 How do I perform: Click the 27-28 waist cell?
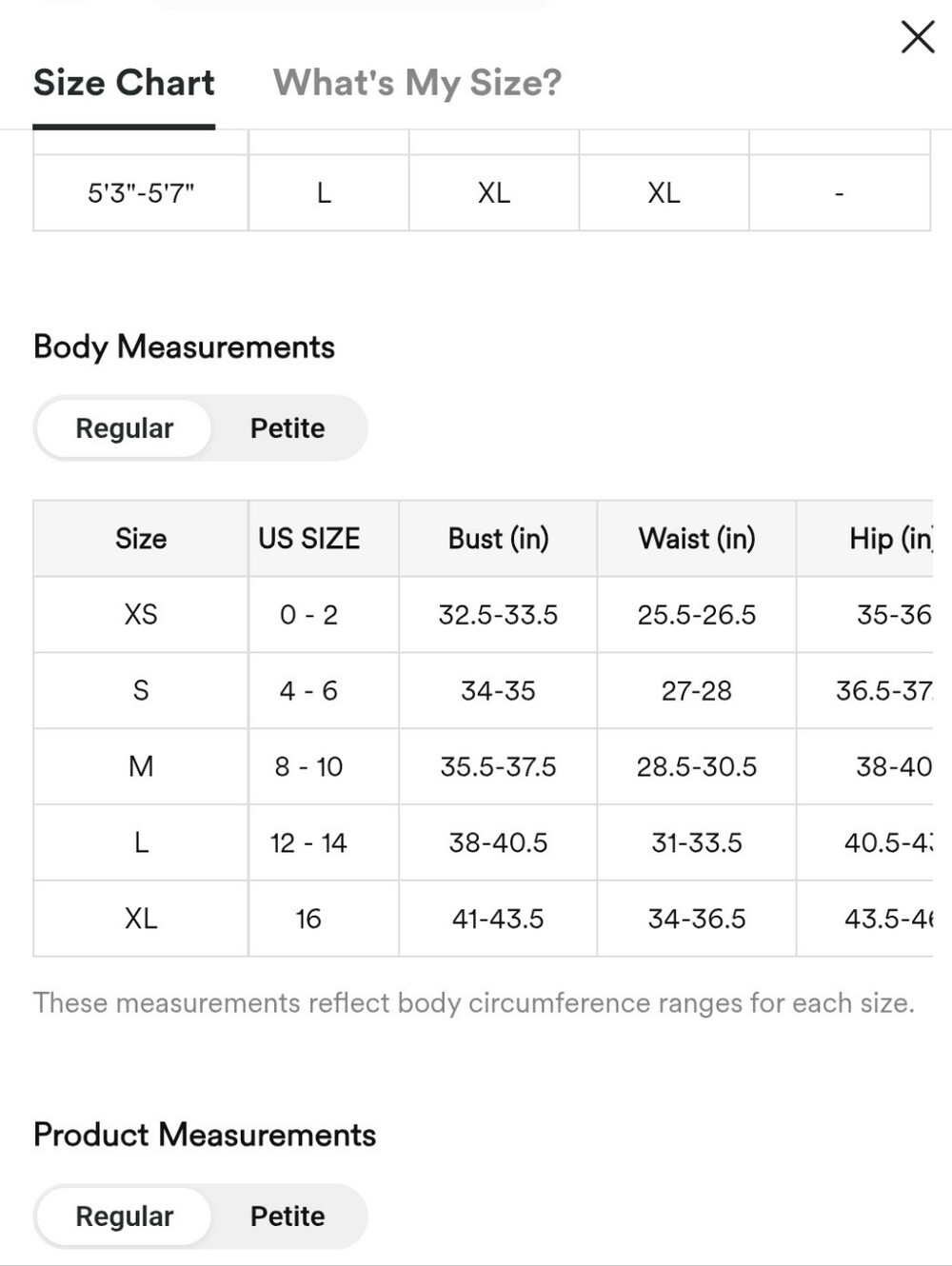pos(697,690)
